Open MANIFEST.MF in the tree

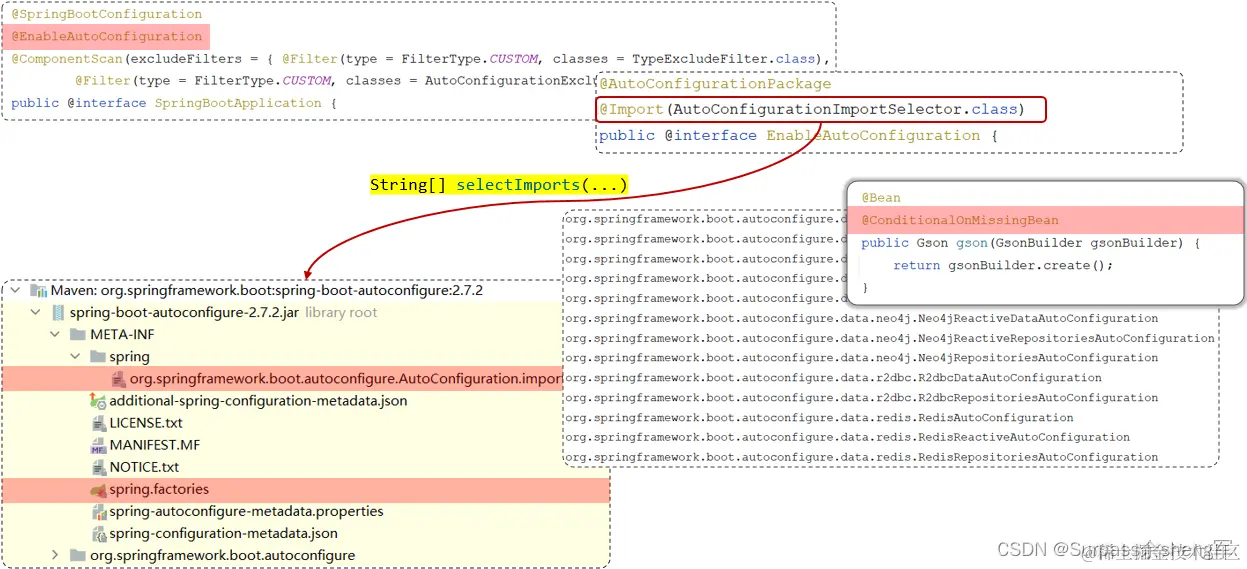tap(154, 445)
